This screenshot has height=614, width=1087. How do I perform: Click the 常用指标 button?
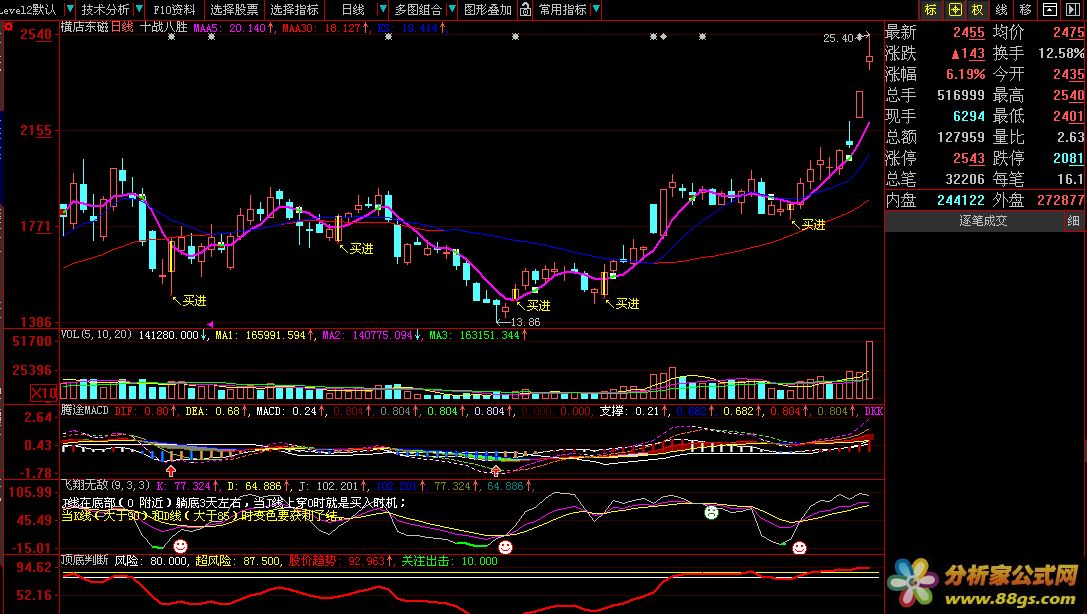tap(562, 10)
